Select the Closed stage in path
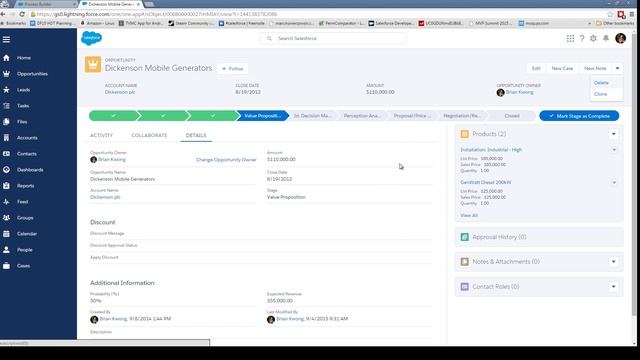 512,116
